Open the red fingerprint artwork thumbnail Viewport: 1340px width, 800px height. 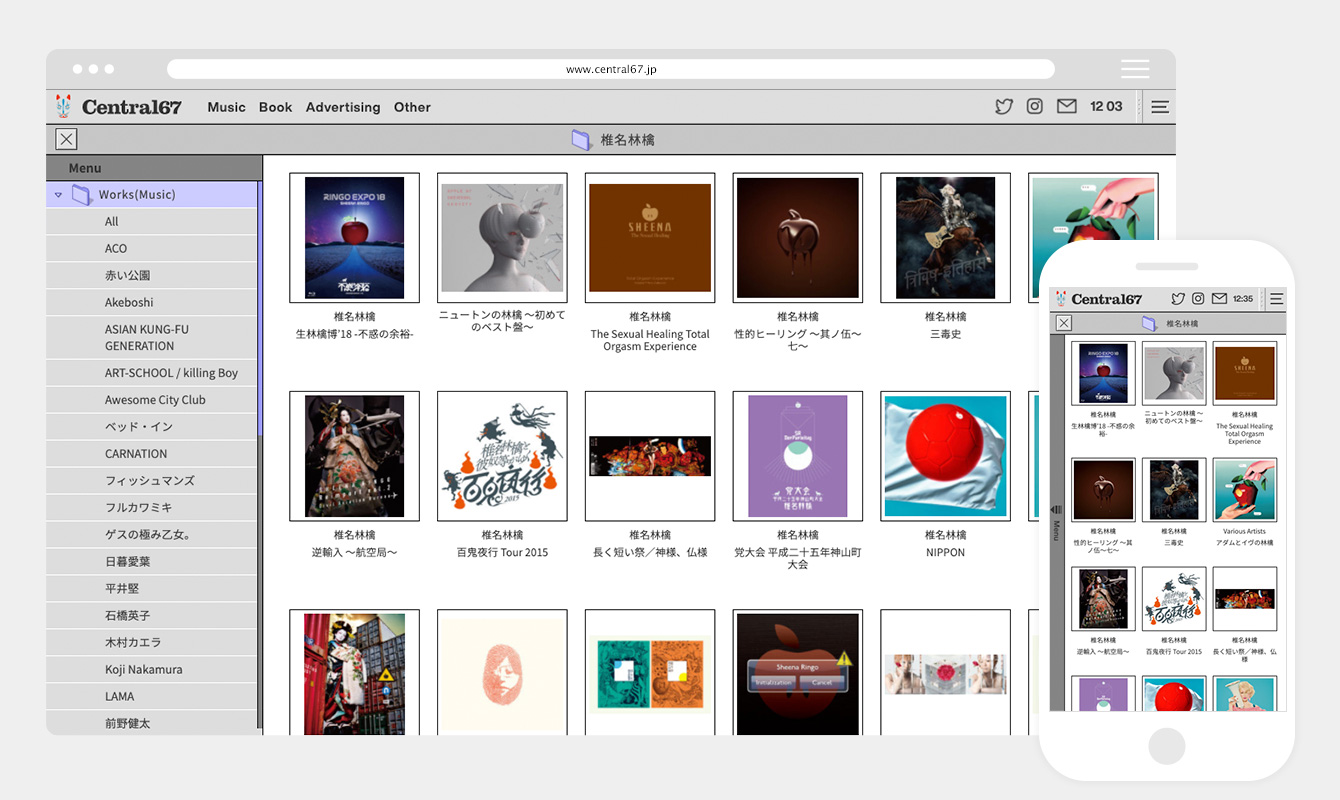pyautogui.click(x=502, y=672)
